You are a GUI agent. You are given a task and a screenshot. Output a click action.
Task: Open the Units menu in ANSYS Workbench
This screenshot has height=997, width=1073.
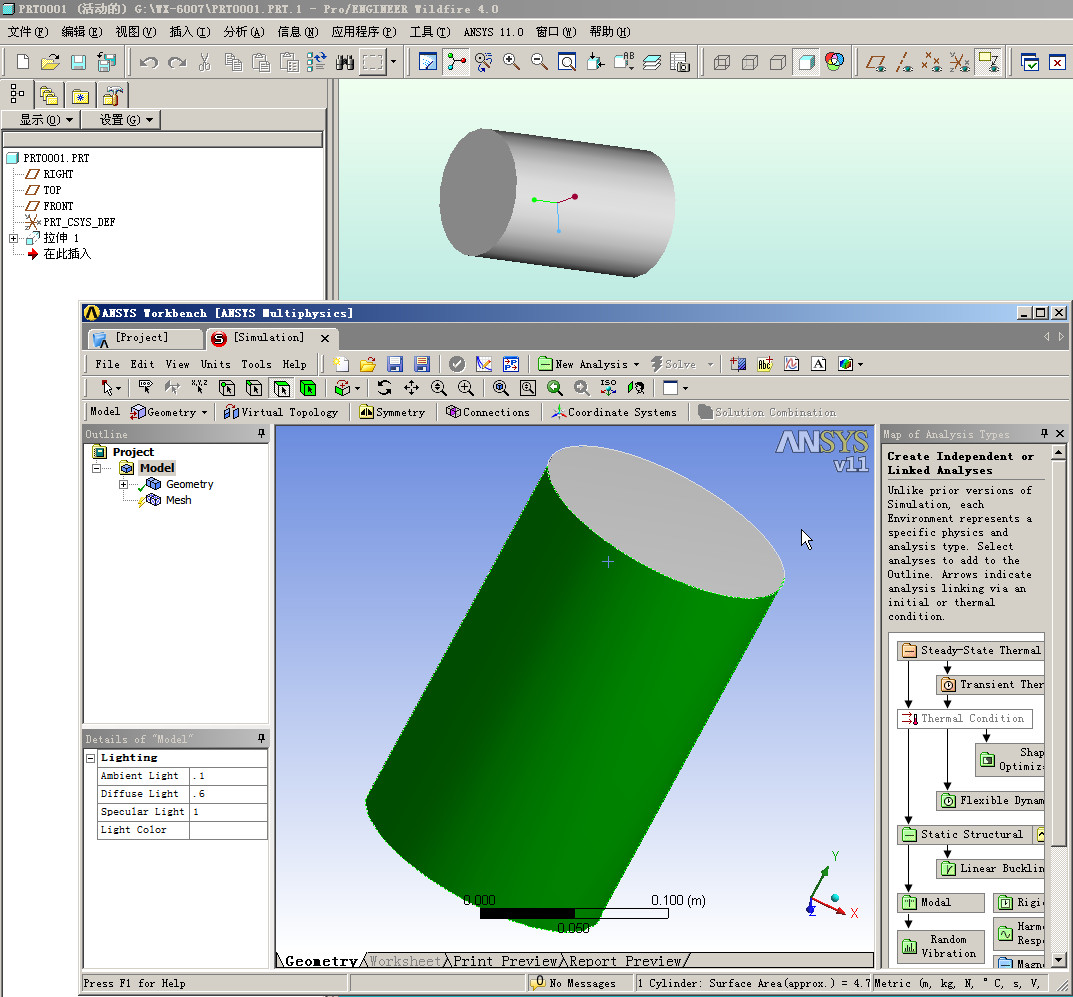click(x=215, y=364)
